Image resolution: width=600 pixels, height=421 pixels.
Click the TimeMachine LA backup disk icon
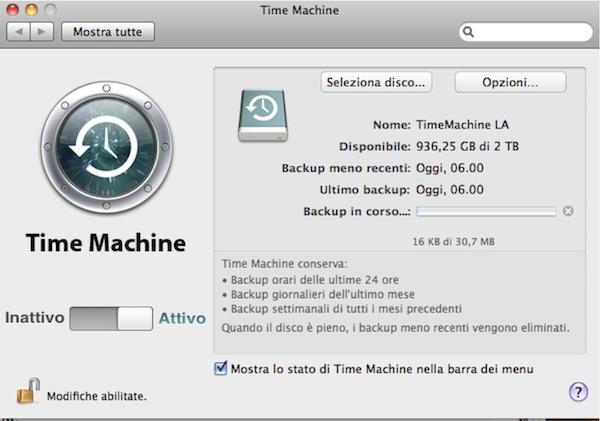(262, 116)
